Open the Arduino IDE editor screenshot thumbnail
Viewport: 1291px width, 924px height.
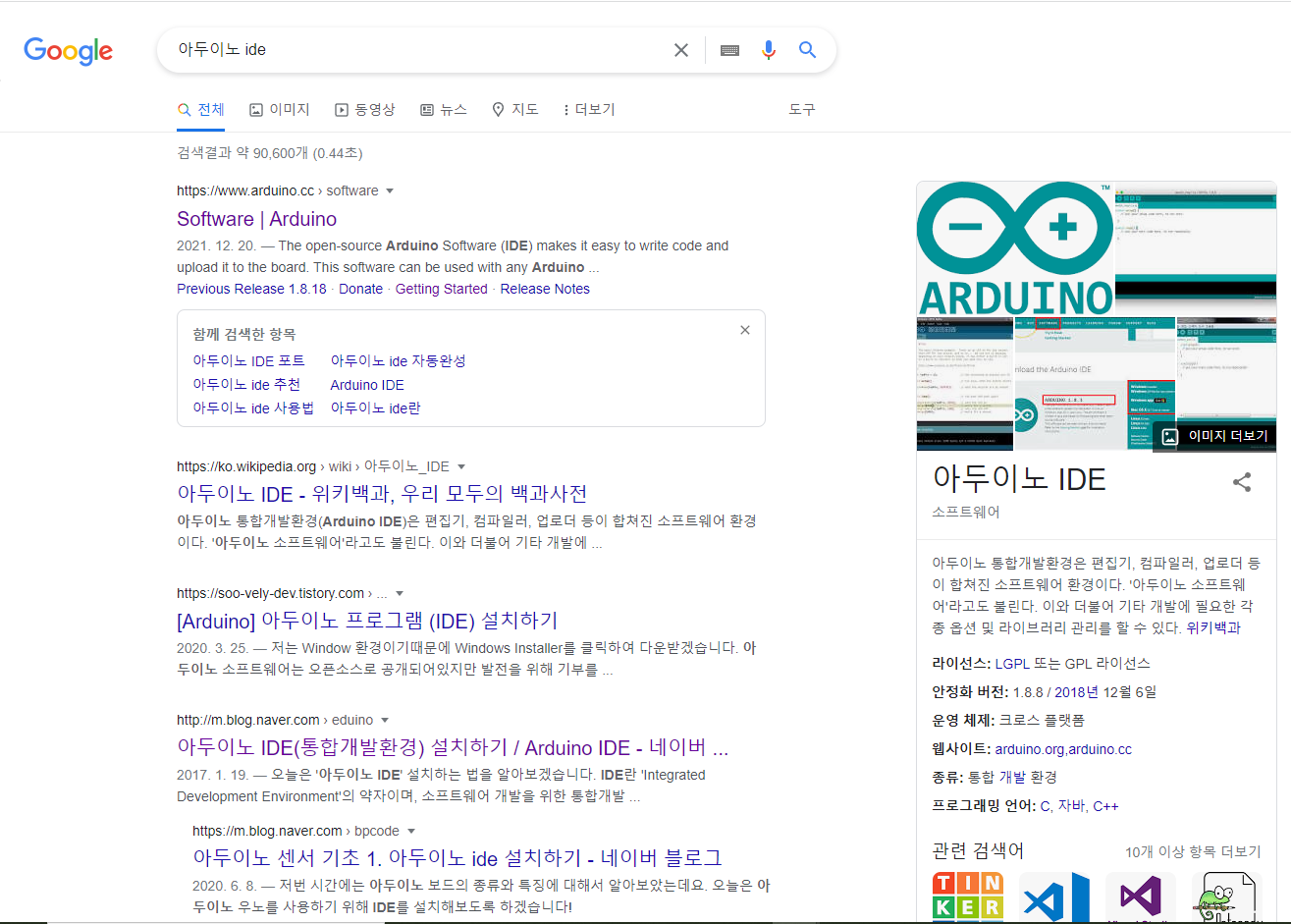pos(1196,248)
